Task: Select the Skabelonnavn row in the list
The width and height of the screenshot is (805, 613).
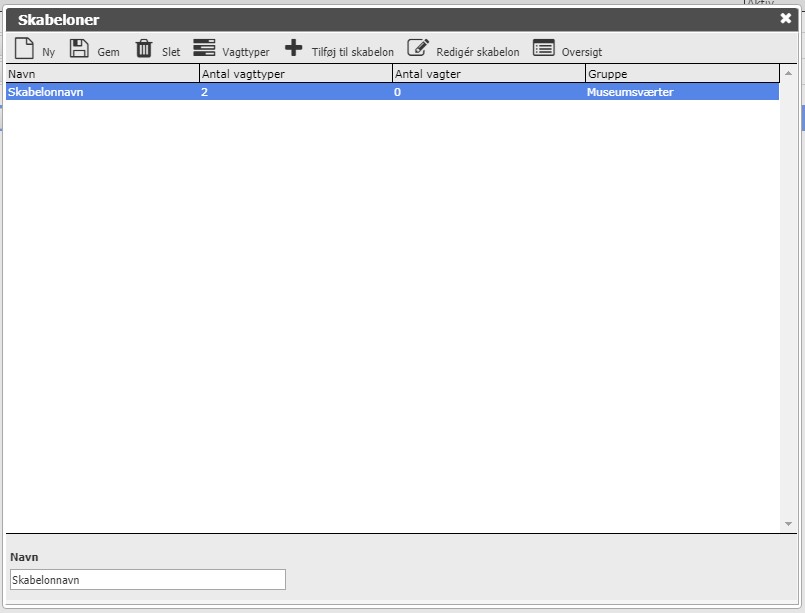Action: 100,92
